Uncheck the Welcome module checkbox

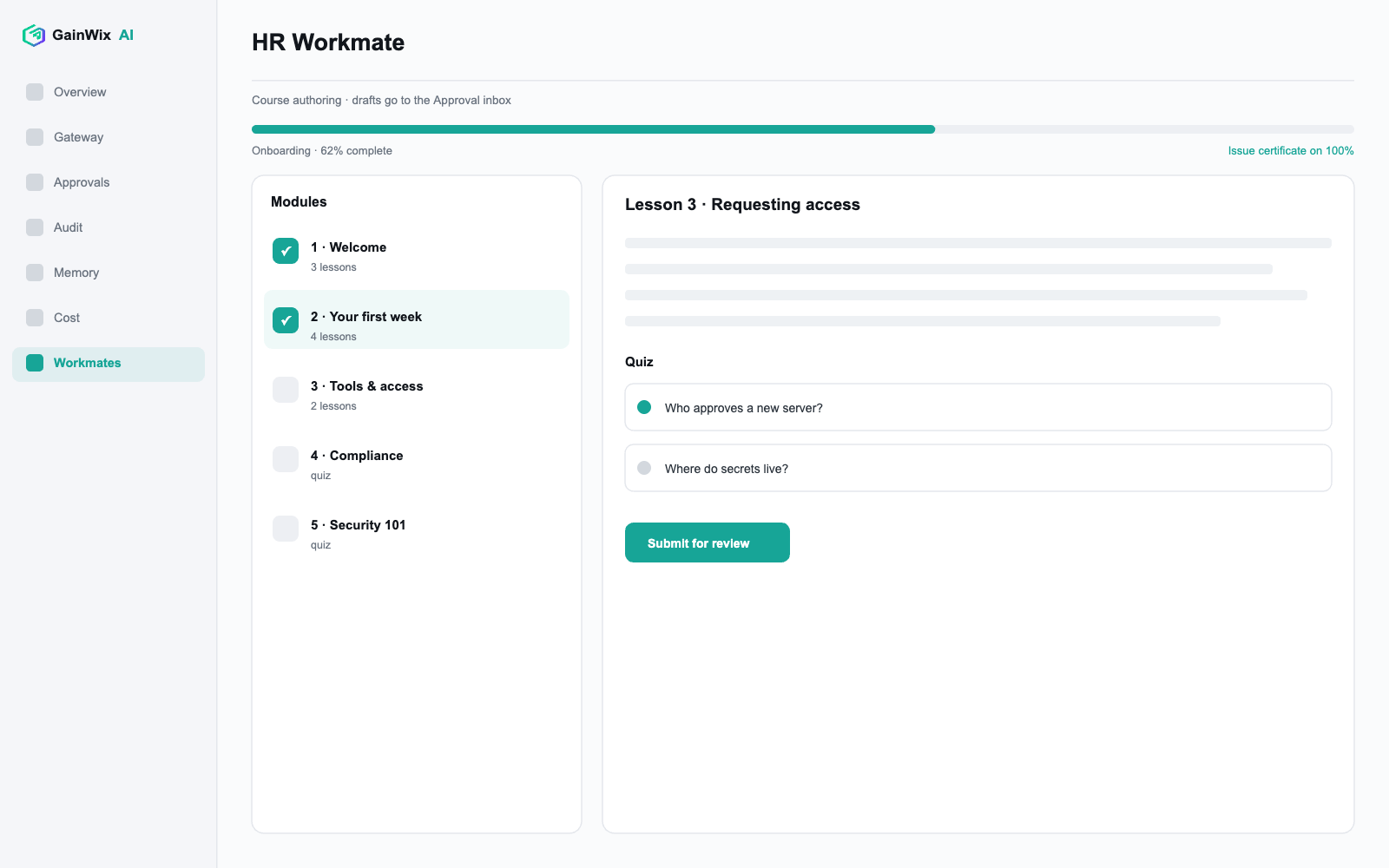pos(286,251)
